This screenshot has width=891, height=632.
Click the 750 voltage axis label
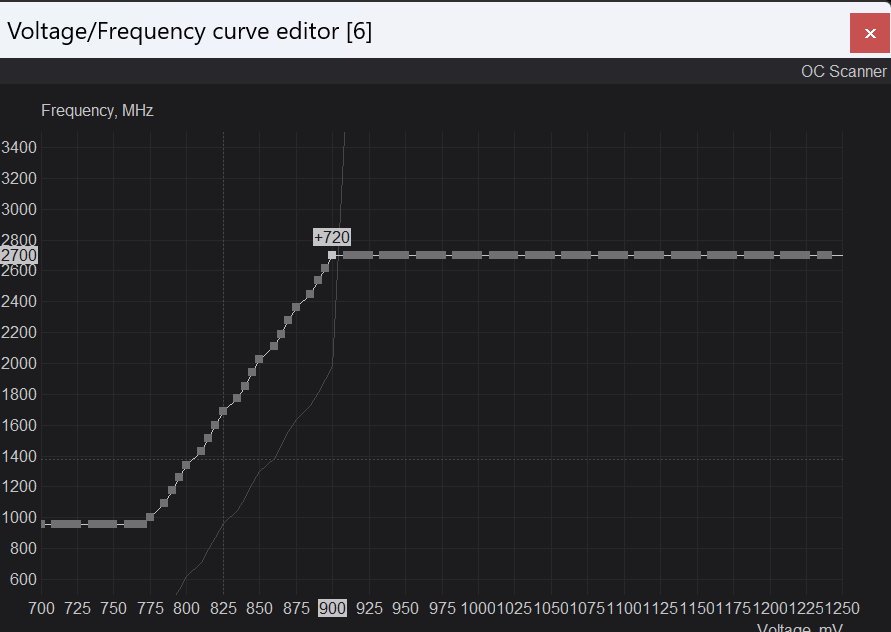click(x=114, y=609)
